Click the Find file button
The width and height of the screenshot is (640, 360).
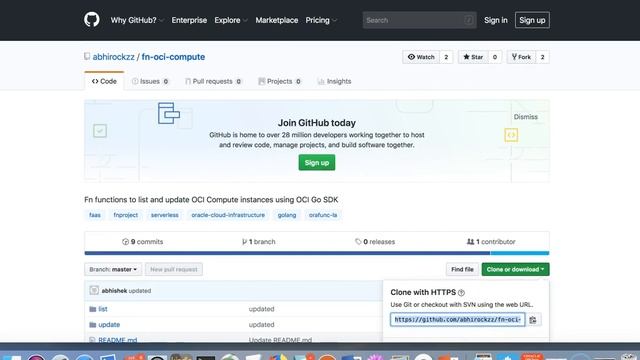click(462, 269)
